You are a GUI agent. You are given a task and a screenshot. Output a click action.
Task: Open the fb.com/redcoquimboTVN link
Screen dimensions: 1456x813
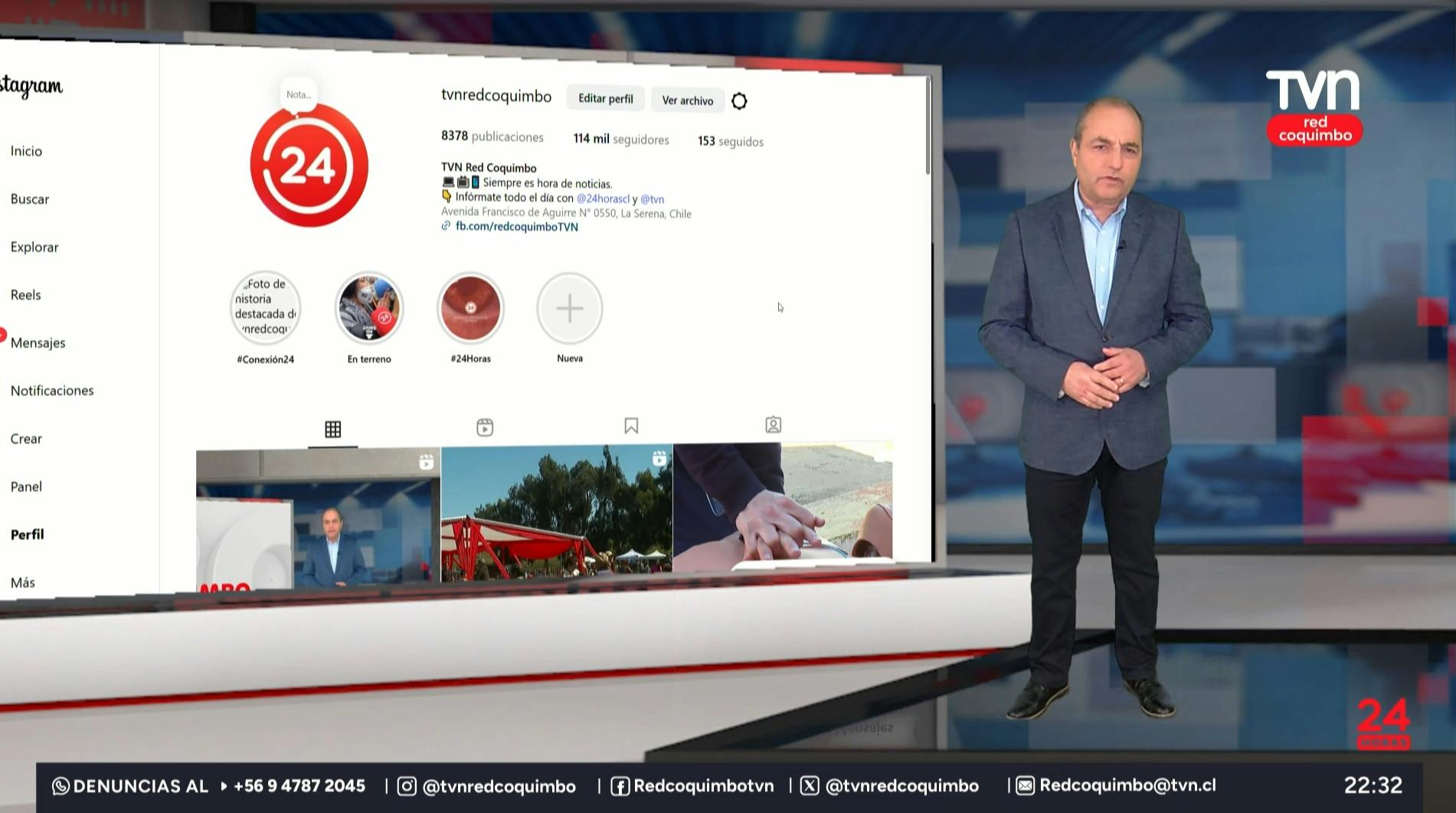coord(517,227)
